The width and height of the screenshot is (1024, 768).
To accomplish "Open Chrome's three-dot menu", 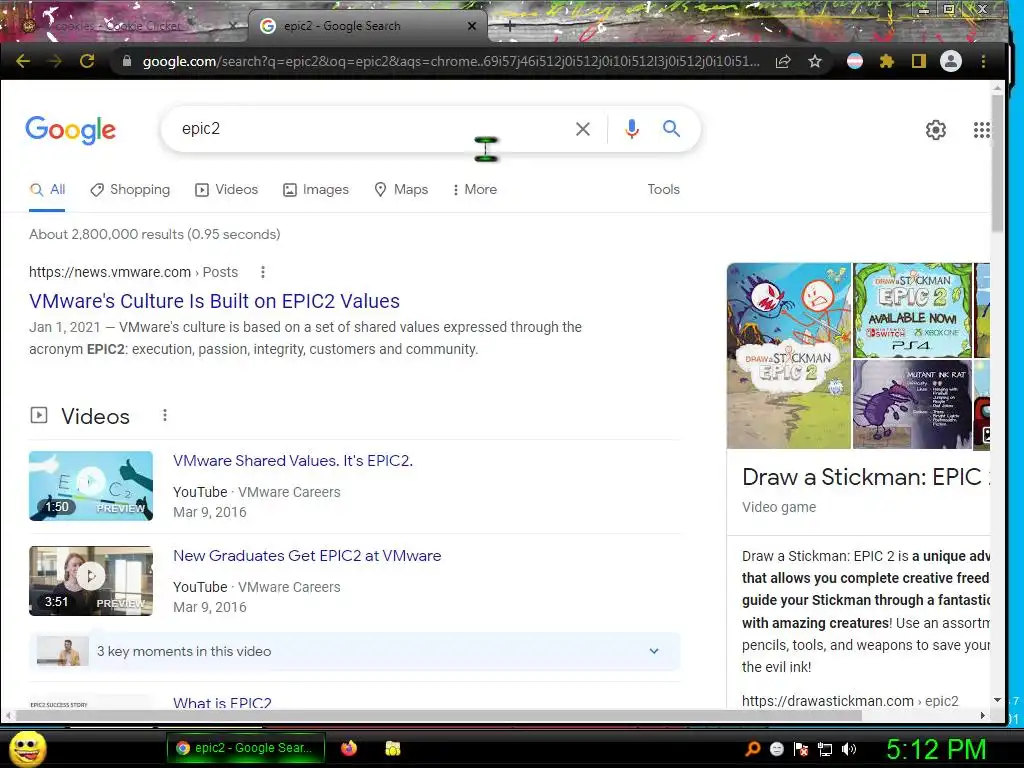I will coord(984,61).
